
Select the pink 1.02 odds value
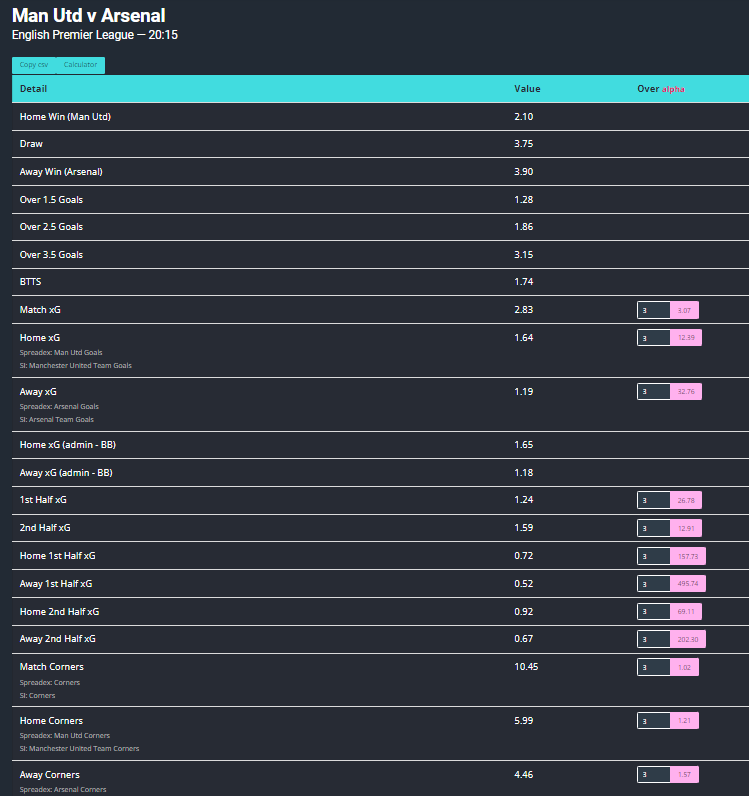click(685, 668)
